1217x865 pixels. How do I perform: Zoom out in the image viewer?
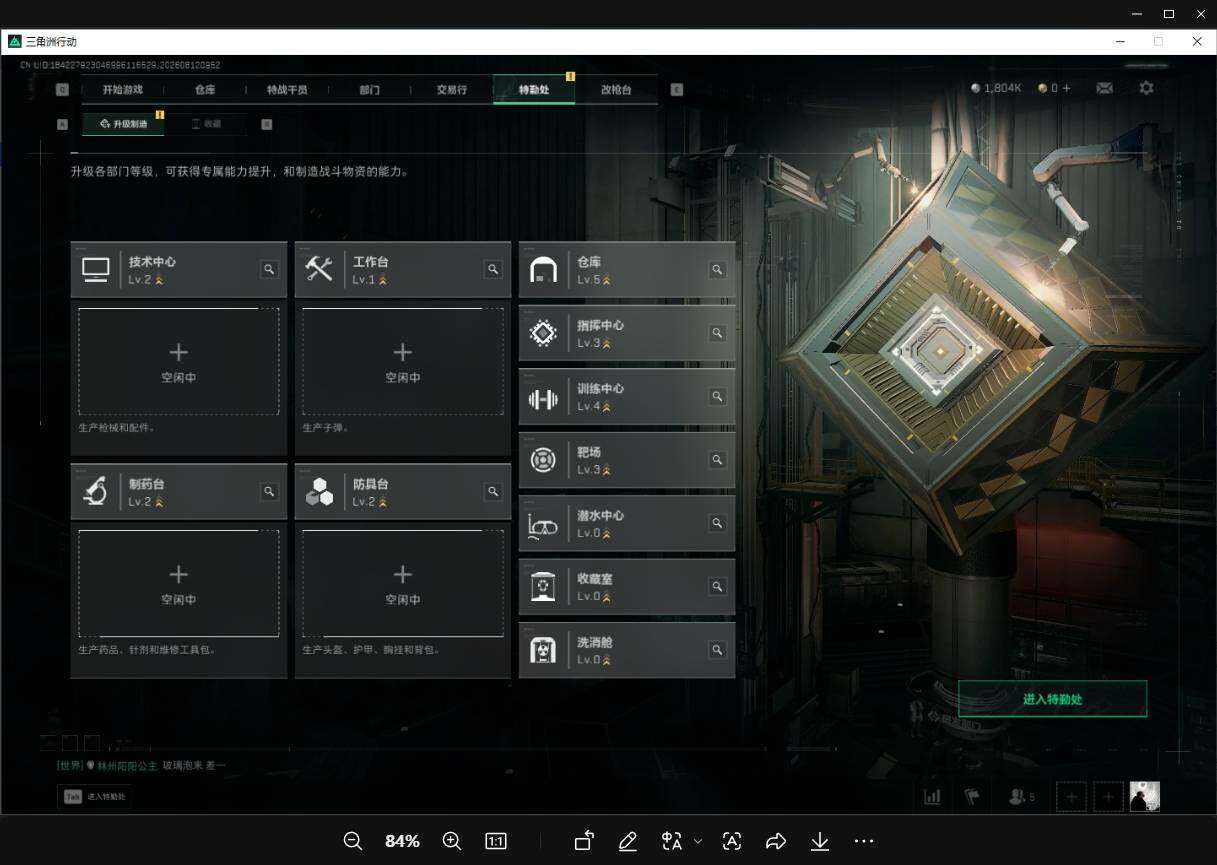click(352, 841)
